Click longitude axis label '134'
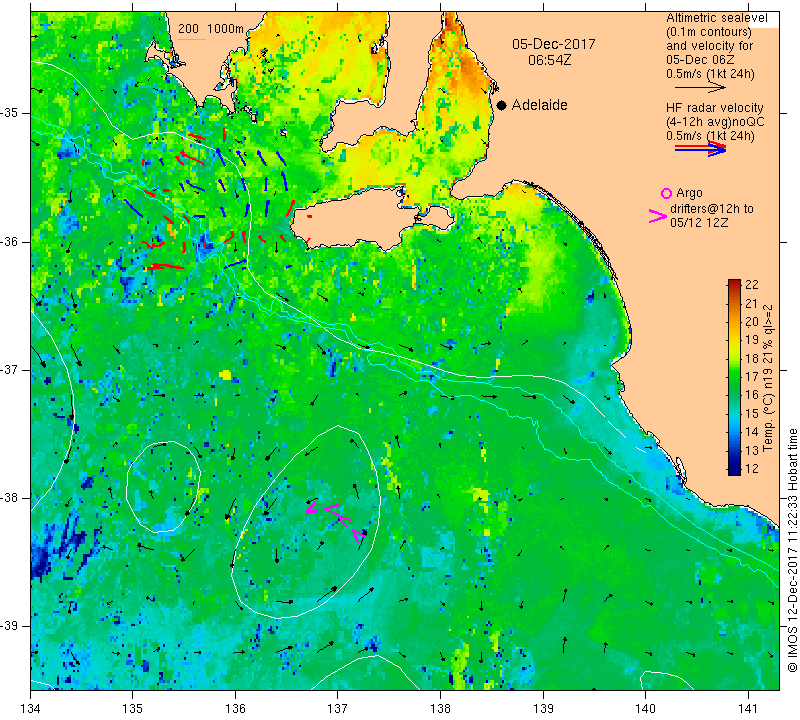This screenshot has width=800, height=720. (x=31, y=709)
